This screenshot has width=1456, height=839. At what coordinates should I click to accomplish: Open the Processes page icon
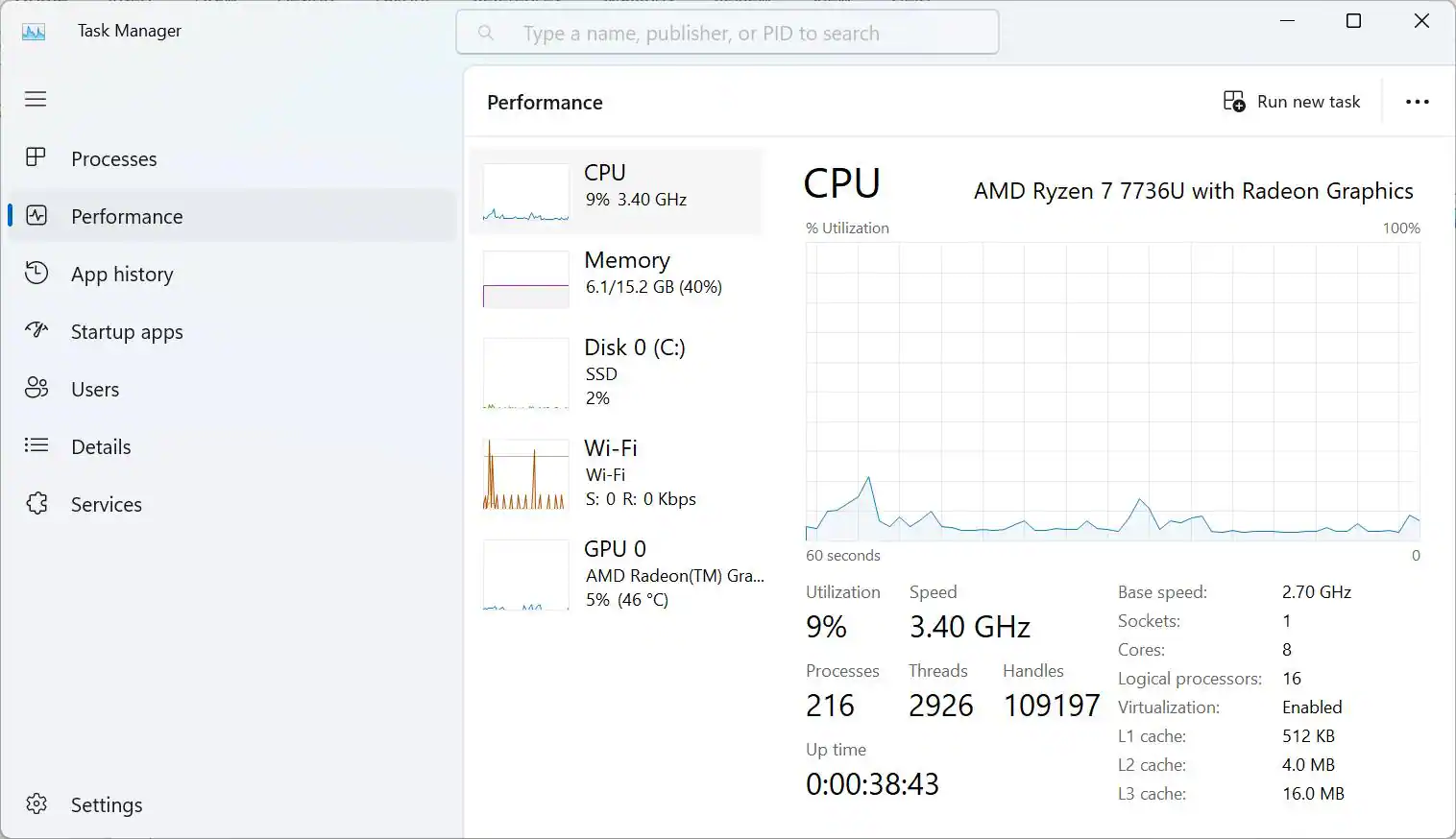(36, 158)
